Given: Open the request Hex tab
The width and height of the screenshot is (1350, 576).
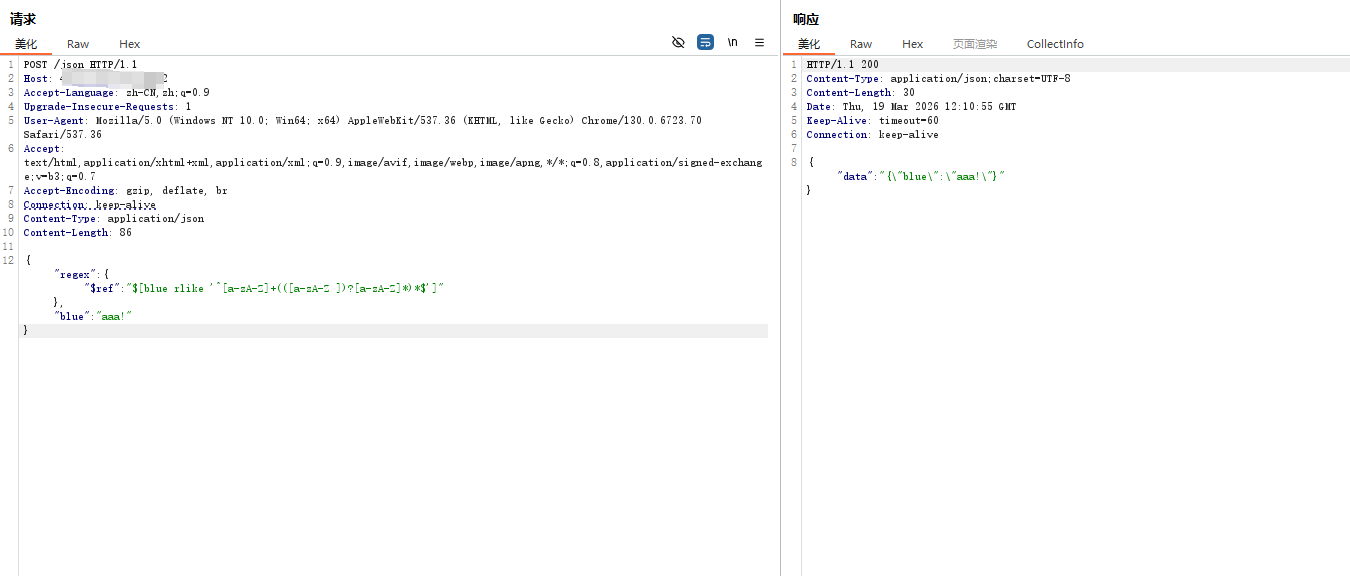Looking at the screenshot, I should [x=129, y=44].
